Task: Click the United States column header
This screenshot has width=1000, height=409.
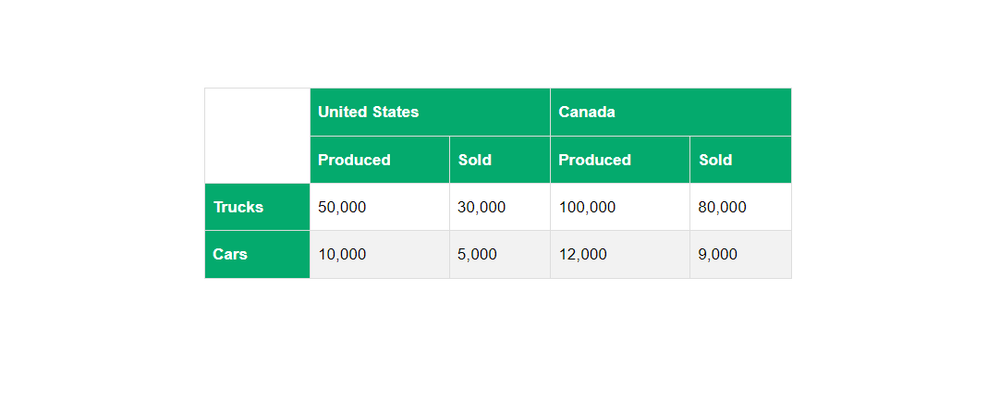Action: click(368, 112)
